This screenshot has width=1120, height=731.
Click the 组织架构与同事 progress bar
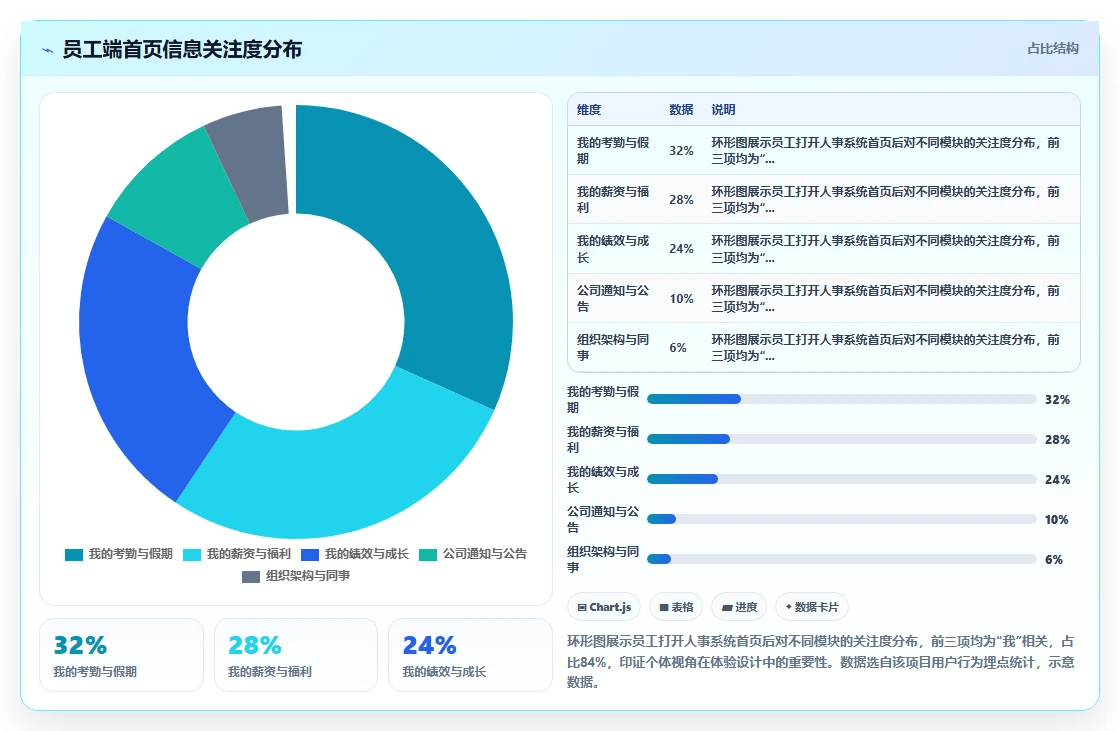(841, 559)
